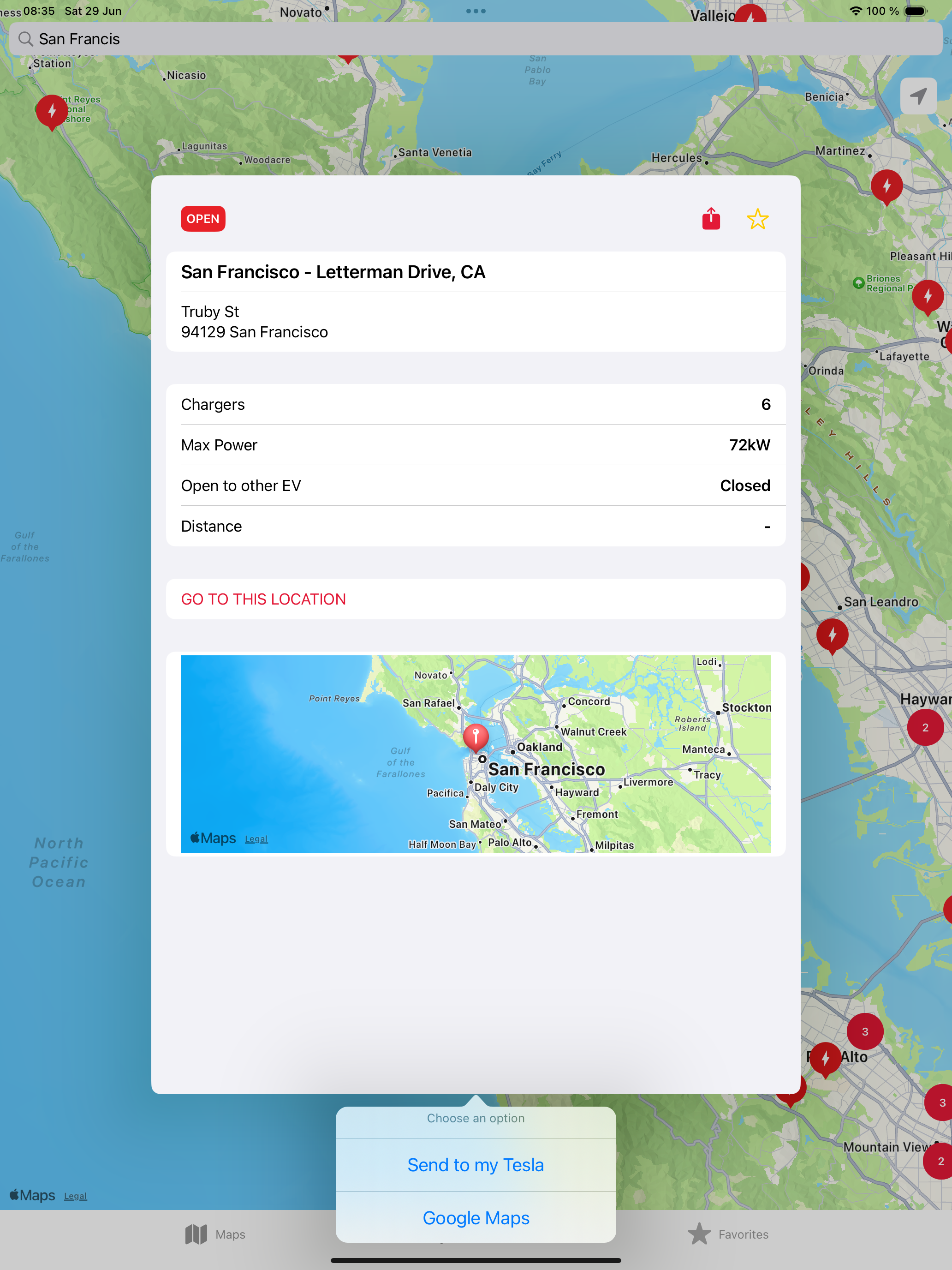952x1270 pixels.
Task: Tap the red share icon
Action: (711, 219)
